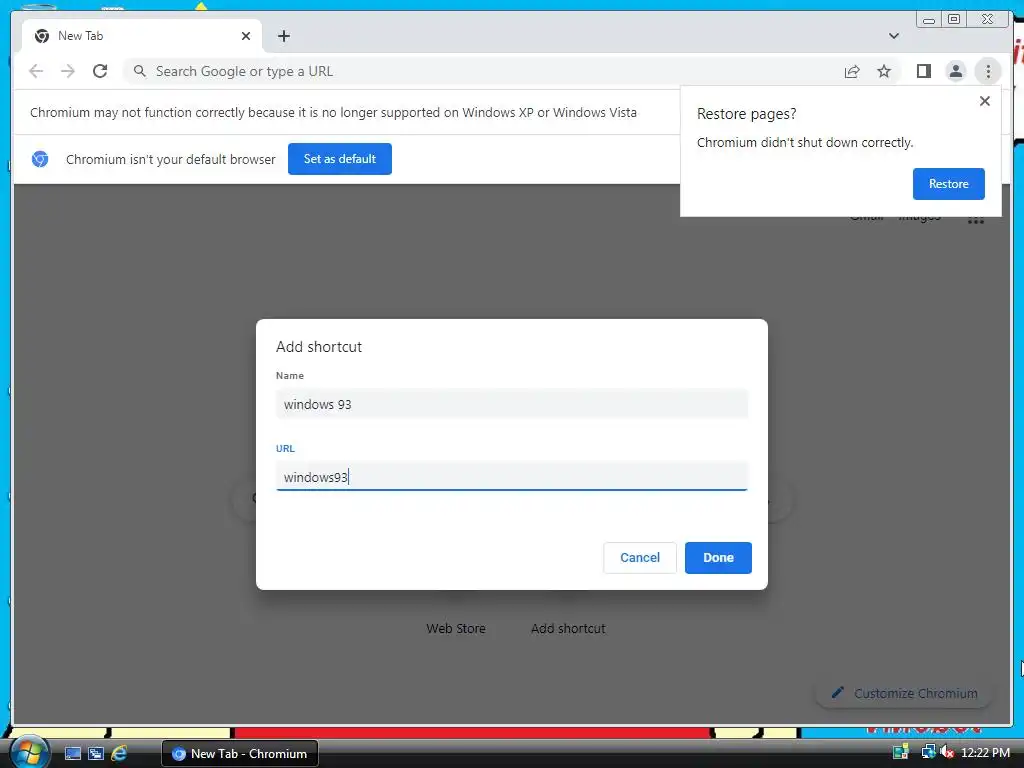Click the Add shortcut tile label
Viewport: 1024px width, 768px height.
point(568,628)
